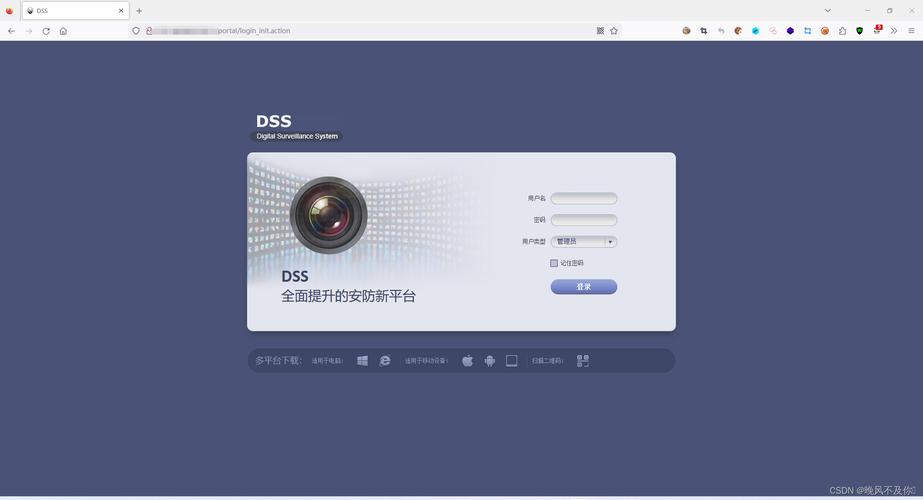Show more toolbar items via overflow chevron
923x500 pixels.
[x=894, y=31]
